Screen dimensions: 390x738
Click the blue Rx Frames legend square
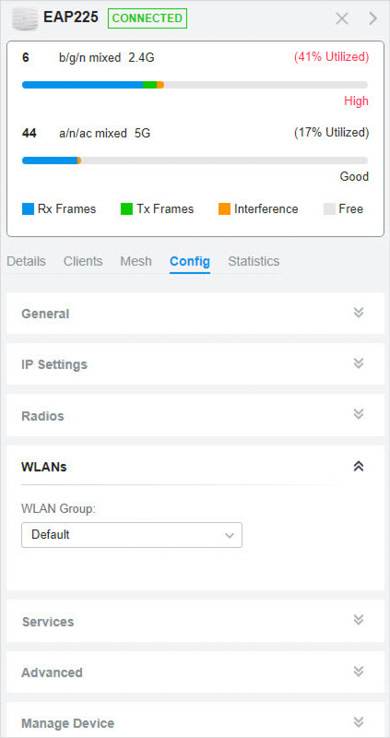pos(28,209)
